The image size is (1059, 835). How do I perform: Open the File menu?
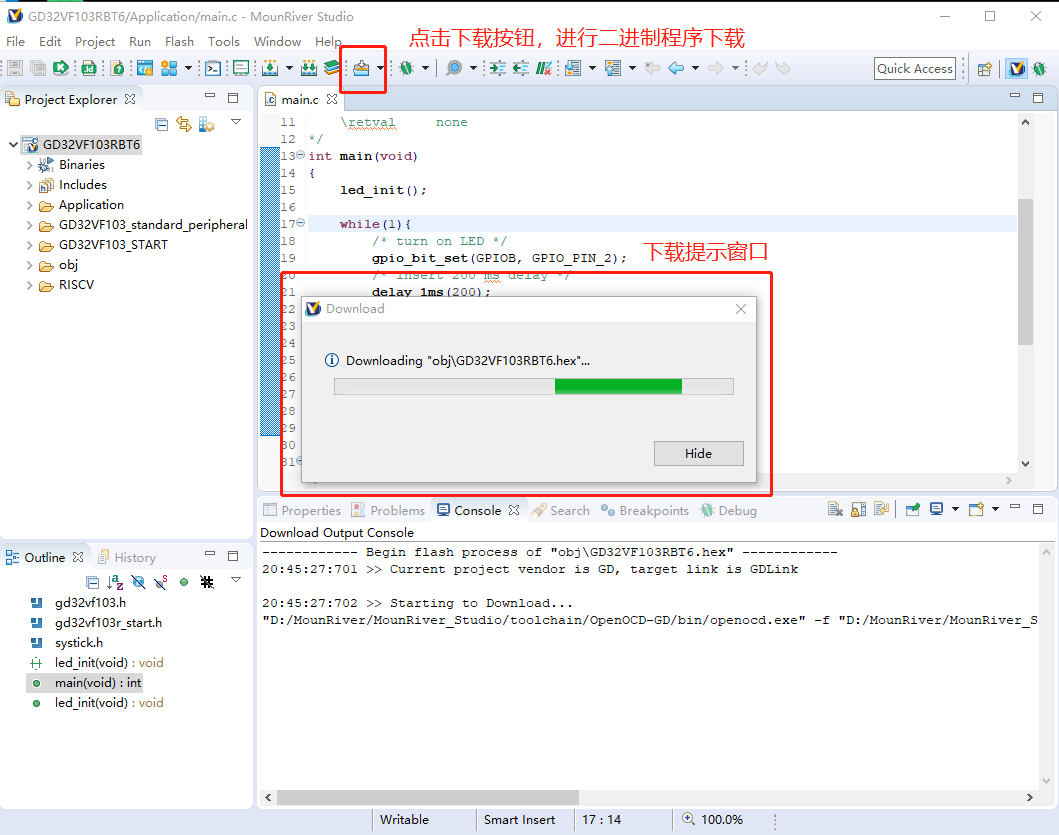(x=16, y=41)
